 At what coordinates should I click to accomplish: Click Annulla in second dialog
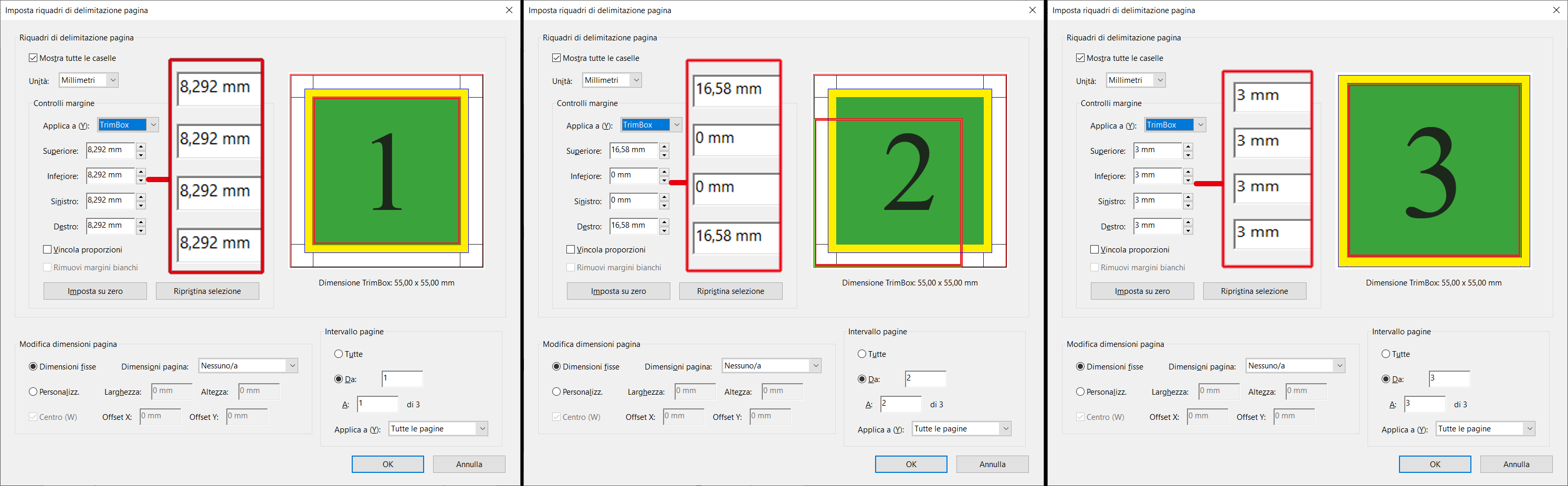(993, 464)
